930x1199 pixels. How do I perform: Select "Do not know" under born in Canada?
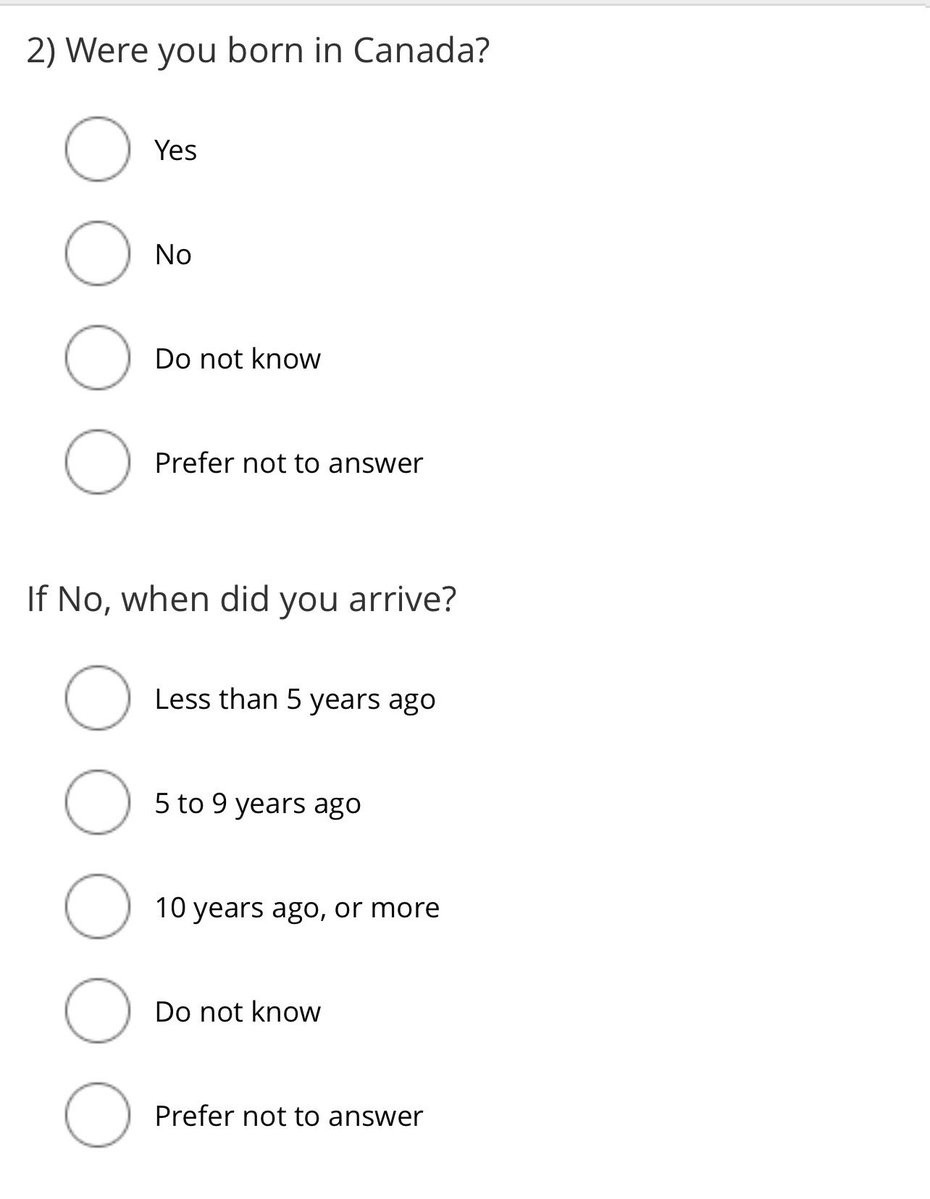(97, 358)
